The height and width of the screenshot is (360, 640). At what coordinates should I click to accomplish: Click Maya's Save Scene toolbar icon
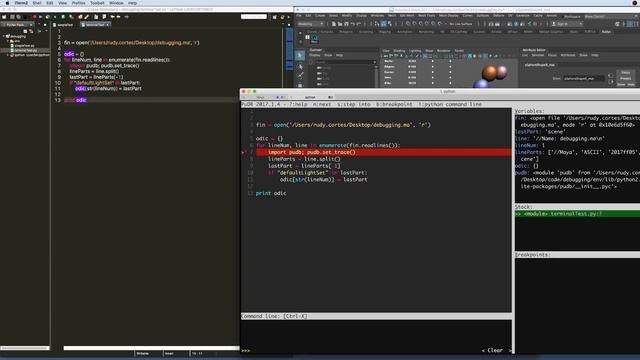(346, 24)
